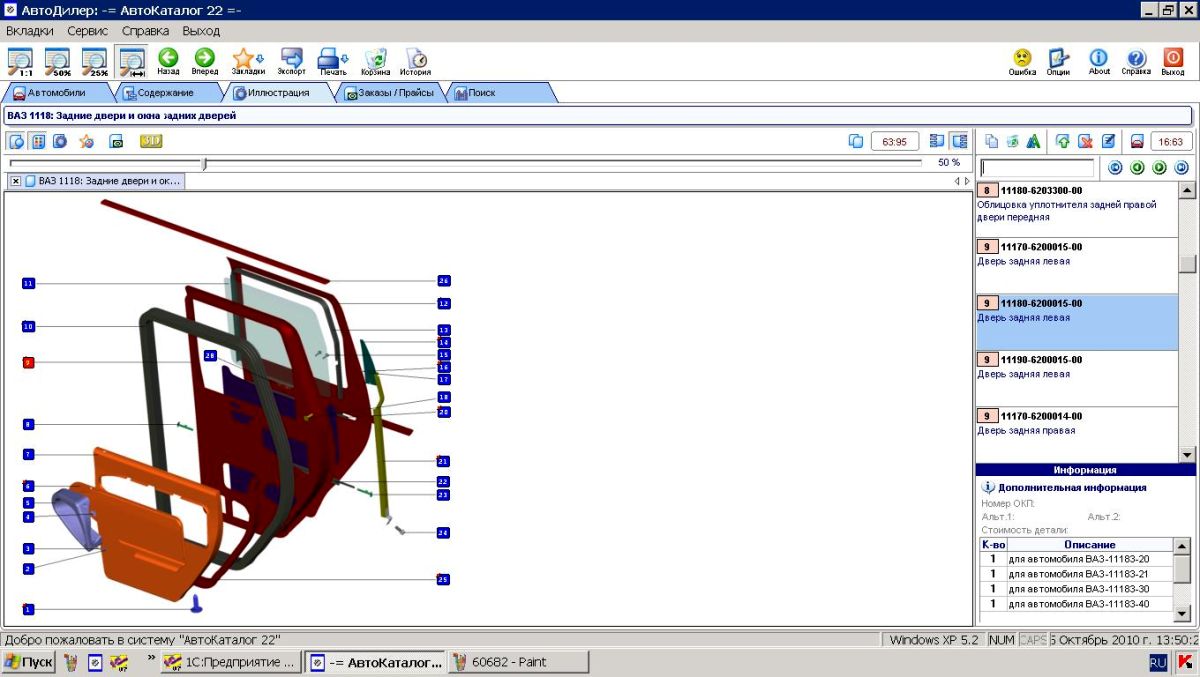
Task: Enable the 3D view button
Action: pos(151,141)
